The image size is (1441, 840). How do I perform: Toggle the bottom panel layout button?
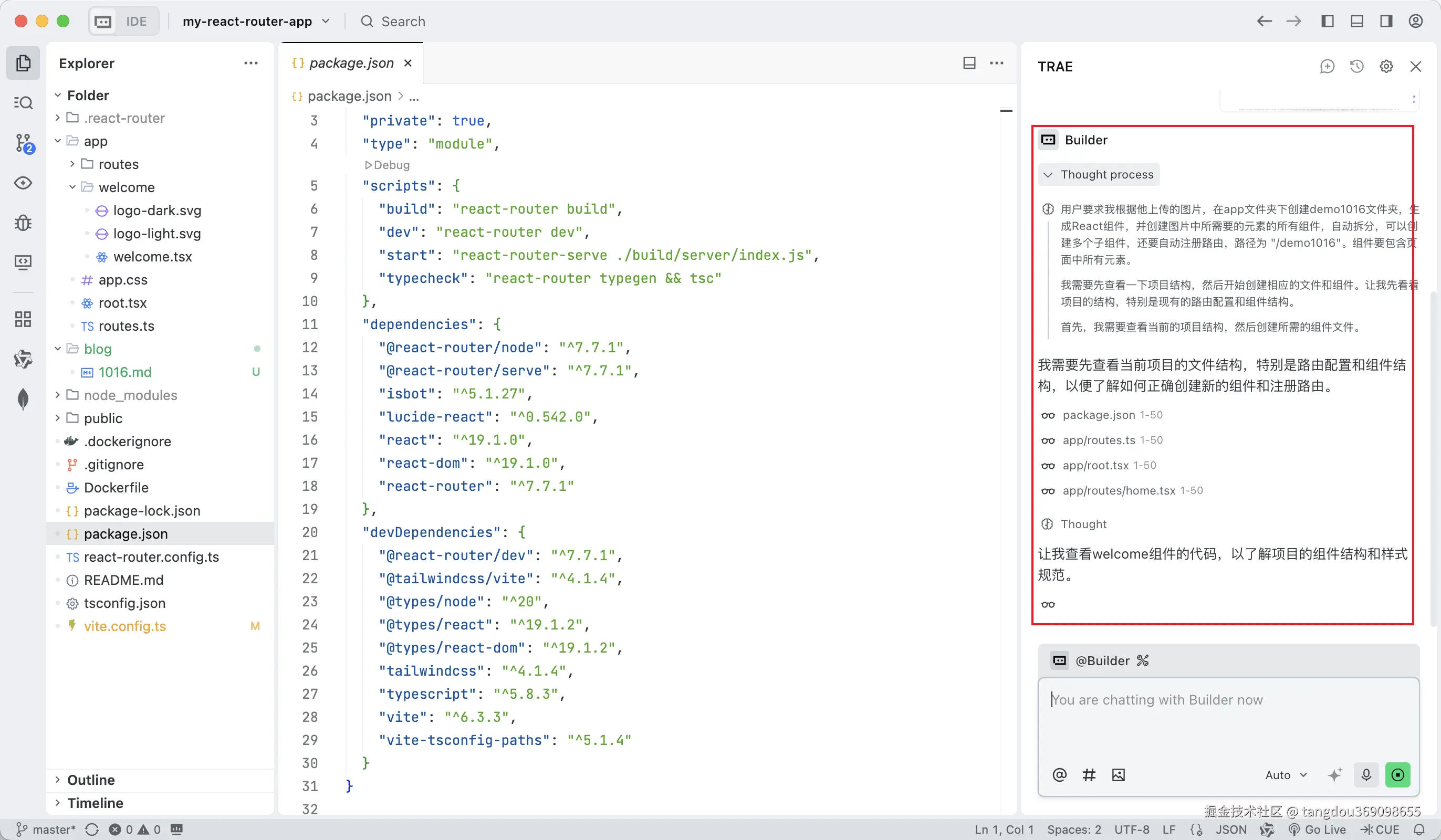pos(1356,21)
